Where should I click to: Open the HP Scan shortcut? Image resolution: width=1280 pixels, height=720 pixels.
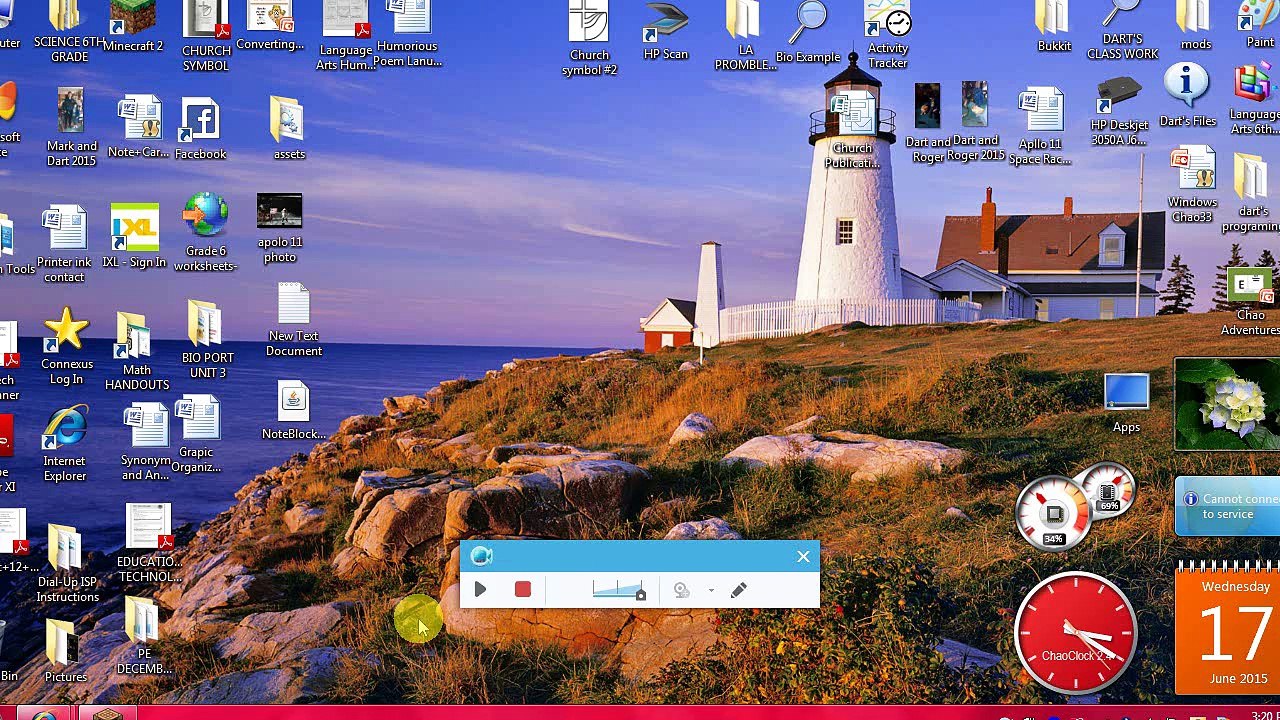pos(666,31)
